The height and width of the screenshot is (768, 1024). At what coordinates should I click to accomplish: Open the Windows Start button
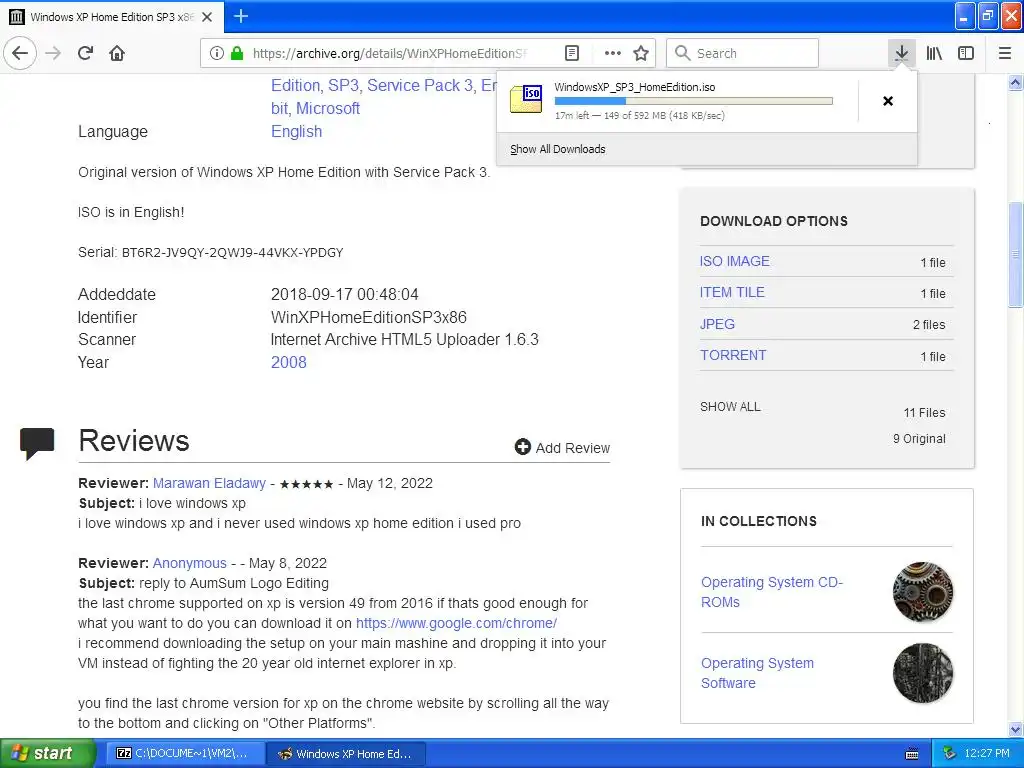[x=47, y=753]
